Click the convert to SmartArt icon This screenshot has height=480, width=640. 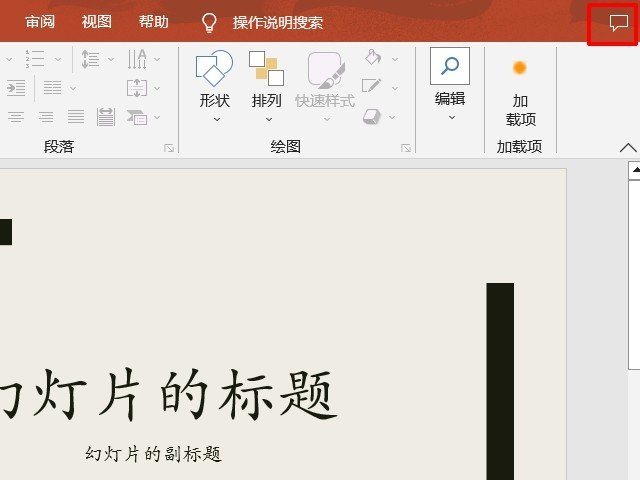[137, 117]
